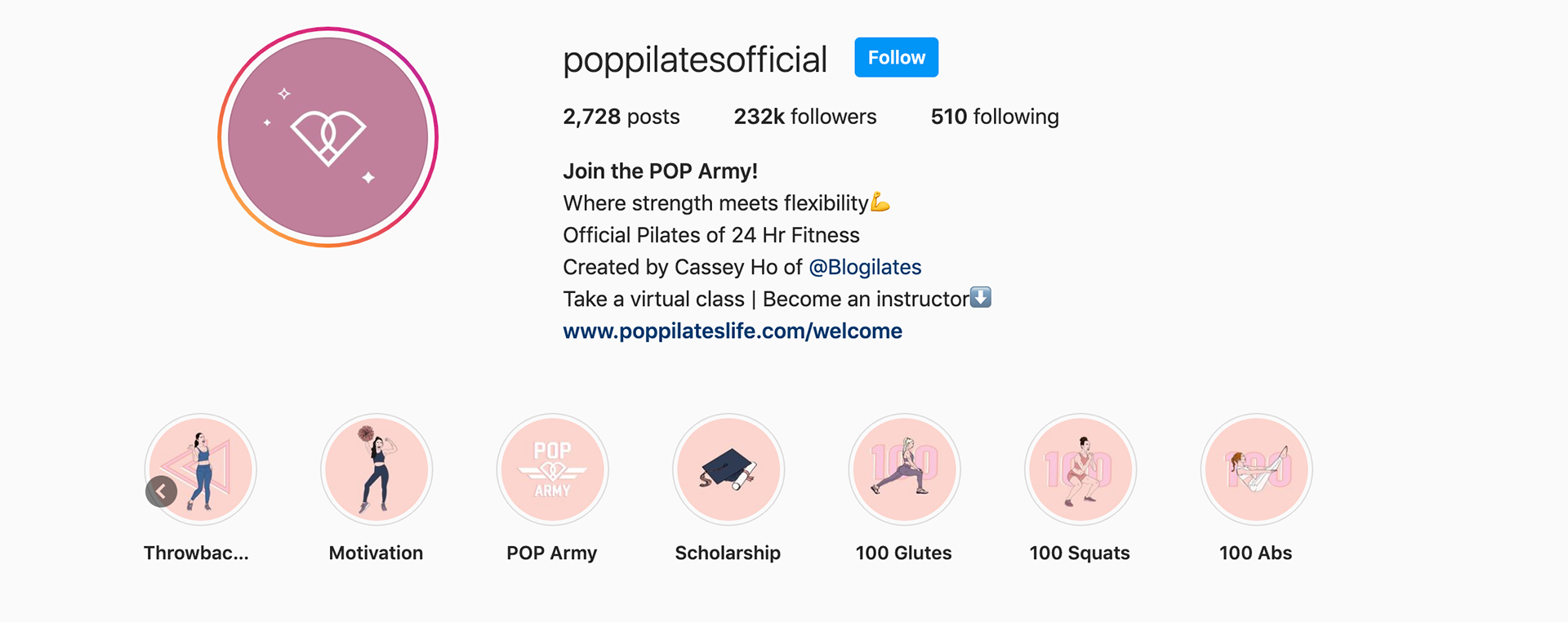Viewport: 1568px width, 622px height.
Task: Open the 100 Squats highlight icon
Action: click(x=1080, y=469)
